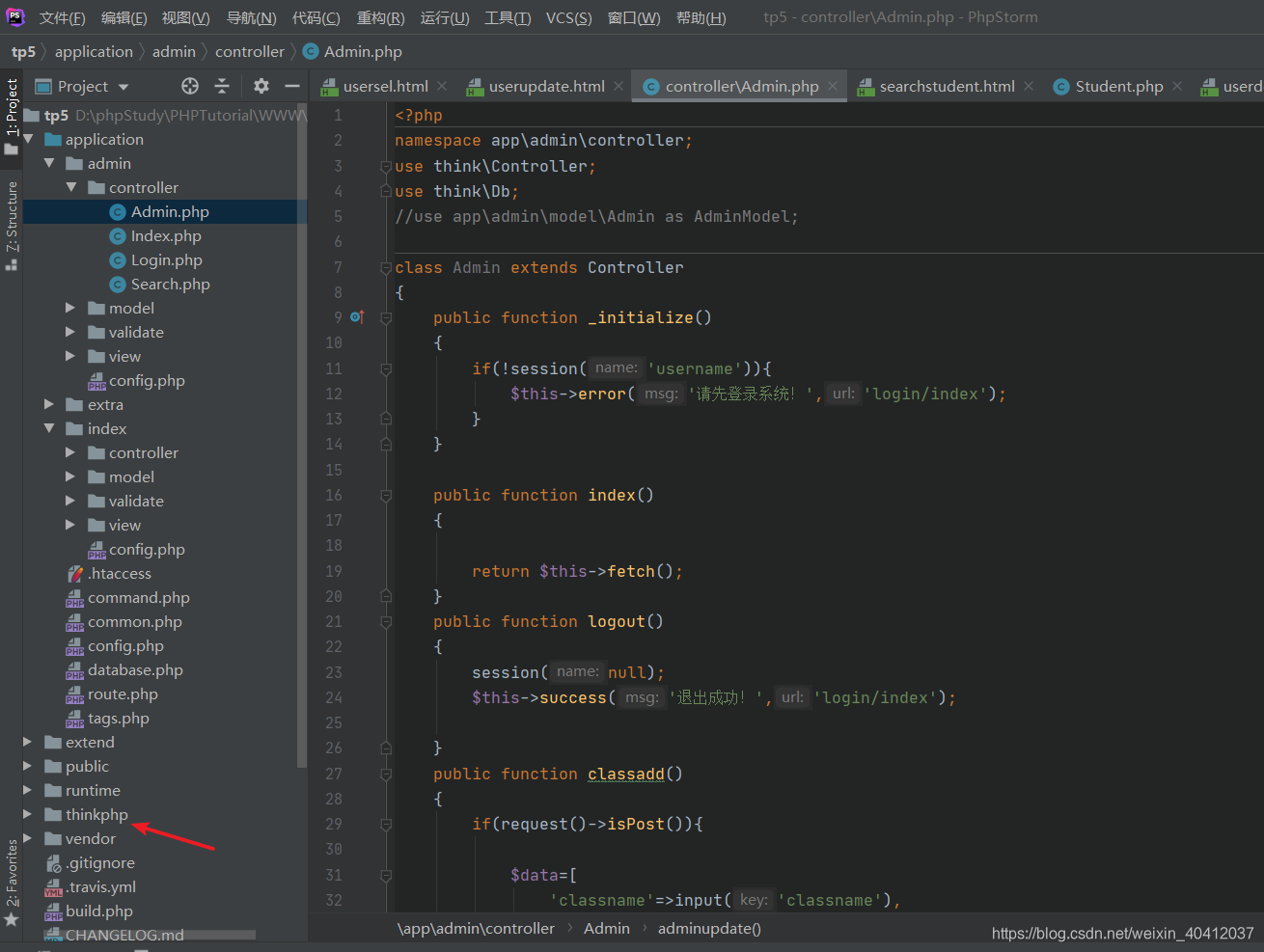Open the 文件(F) menu

(63, 17)
